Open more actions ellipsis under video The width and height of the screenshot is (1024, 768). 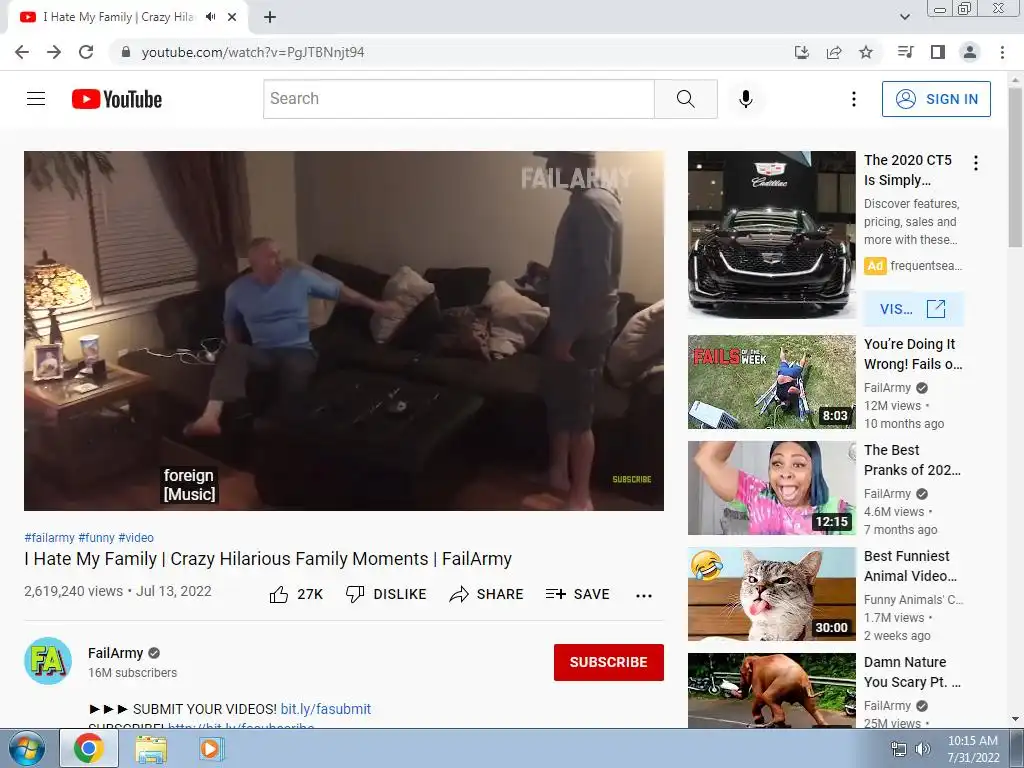pyautogui.click(x=644, y=595)
